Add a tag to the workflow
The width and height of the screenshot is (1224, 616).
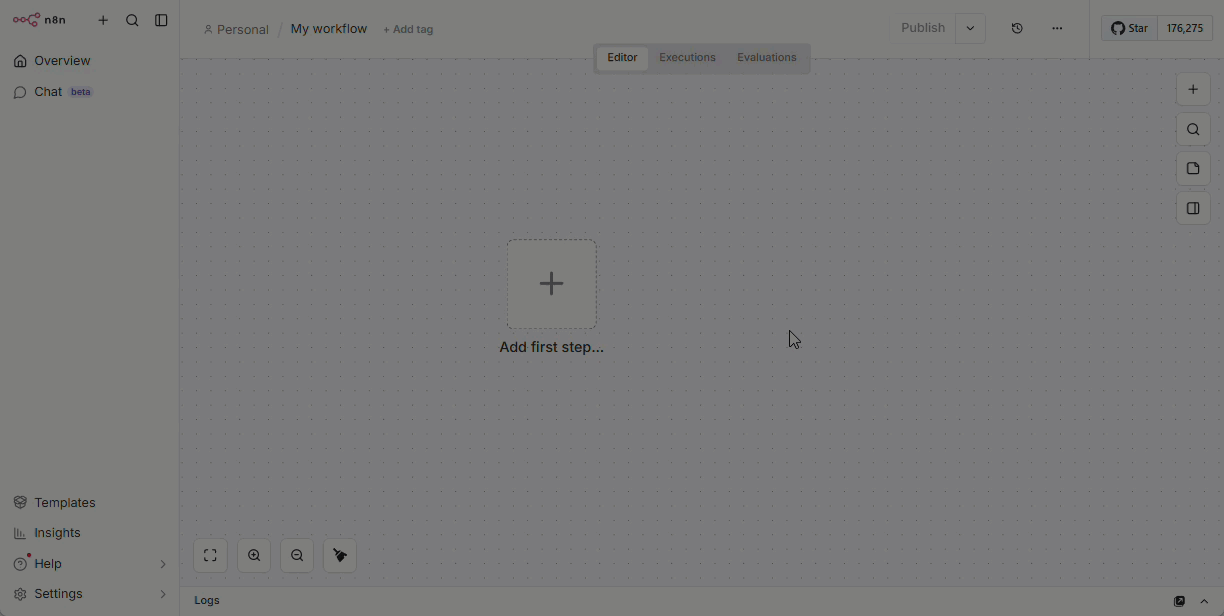point(408,29)
